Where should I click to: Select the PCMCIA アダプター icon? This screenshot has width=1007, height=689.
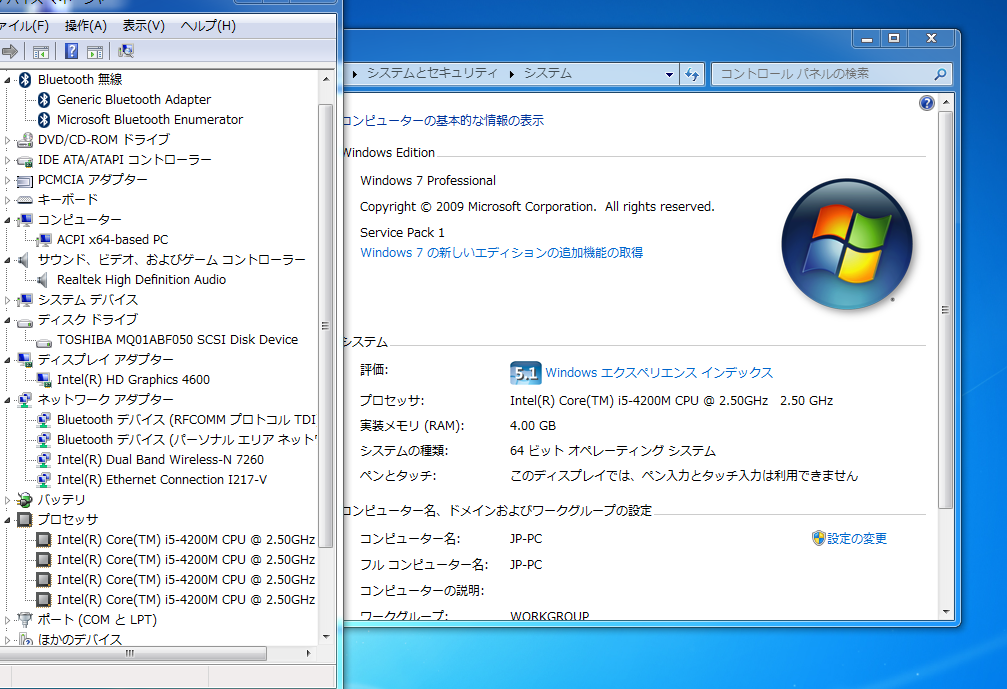click(25, 180)
